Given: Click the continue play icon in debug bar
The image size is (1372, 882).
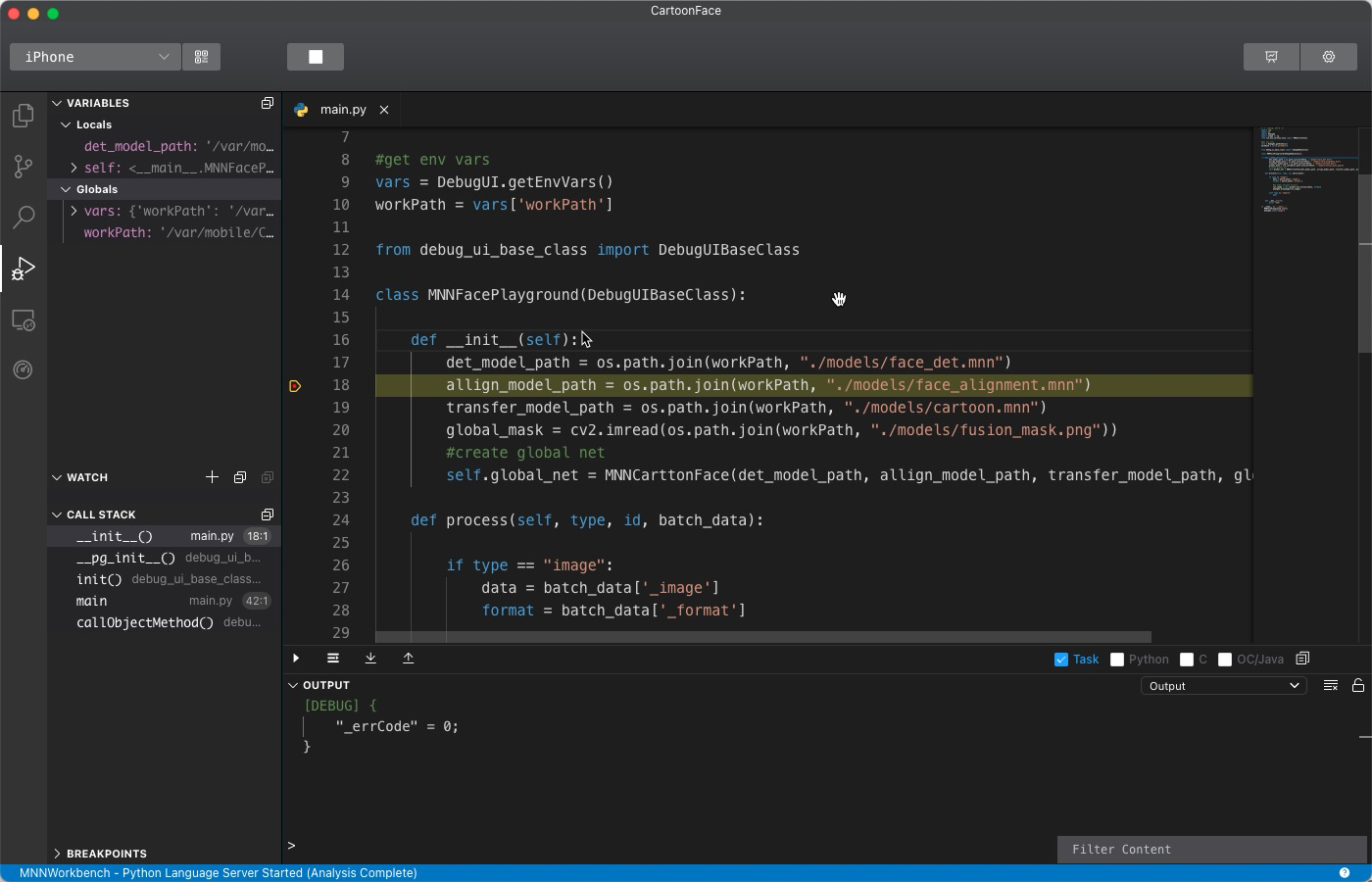Looking at the screenshot, I should pos(296,659).
